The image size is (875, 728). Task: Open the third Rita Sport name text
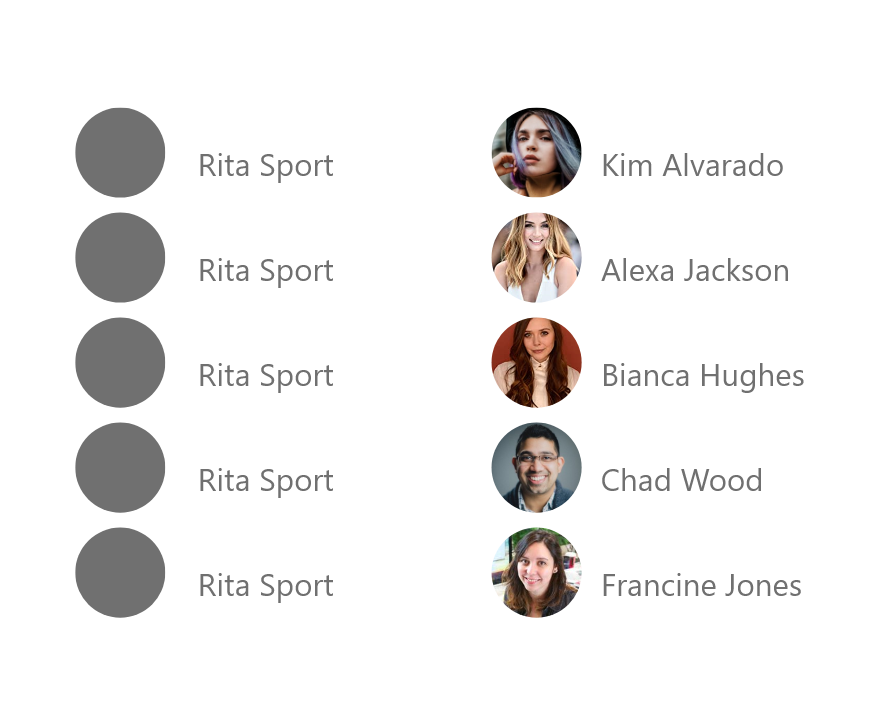pos(266,377)
